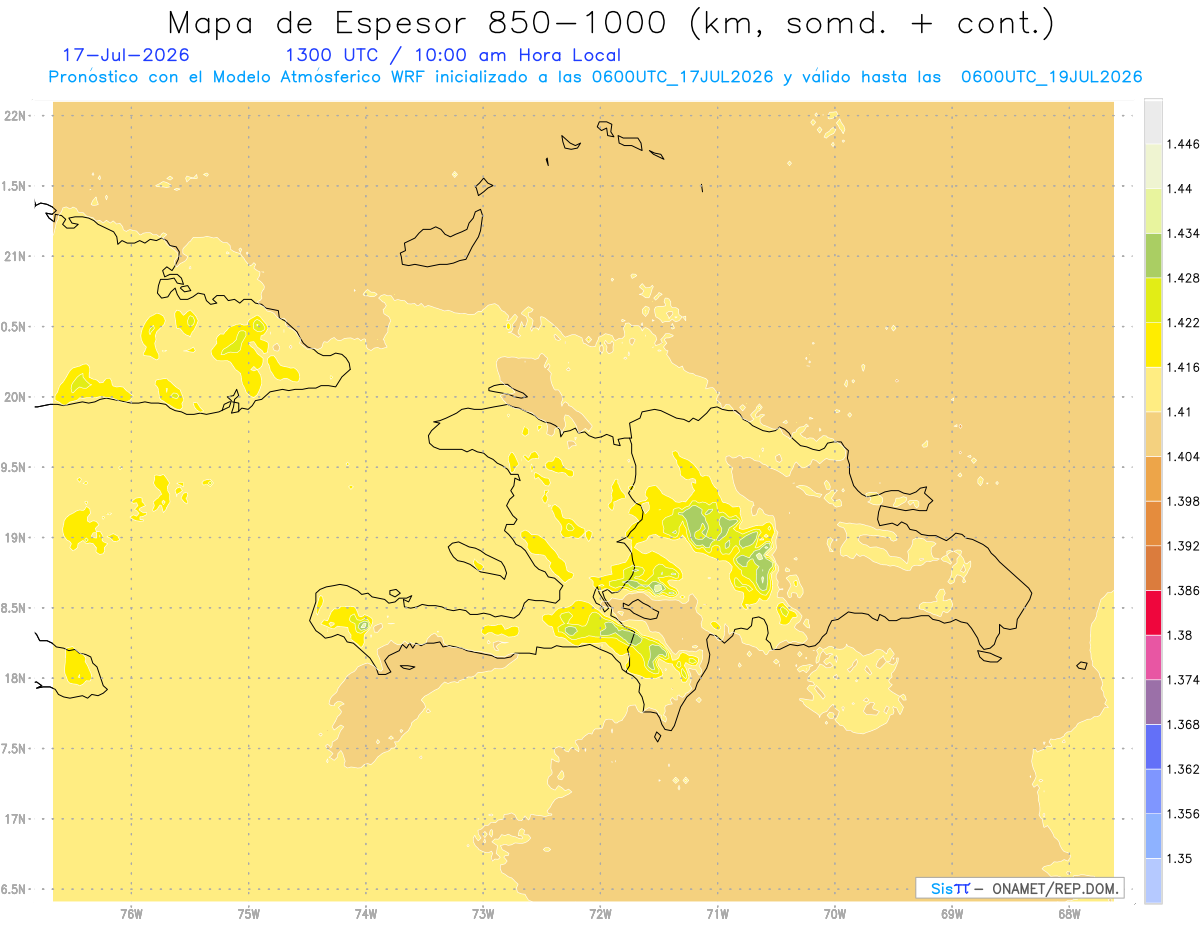Click the "1.374" colorbar label

coord(1183,680)
